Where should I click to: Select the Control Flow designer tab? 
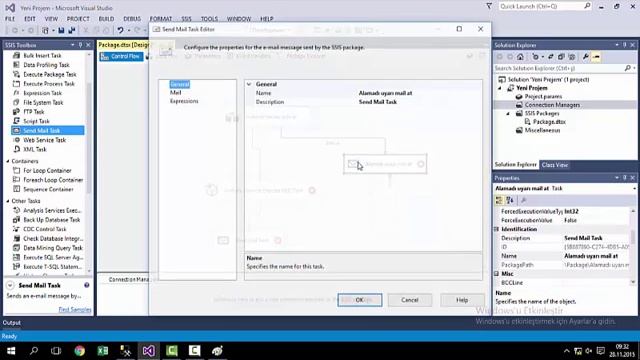coord(121,57)
